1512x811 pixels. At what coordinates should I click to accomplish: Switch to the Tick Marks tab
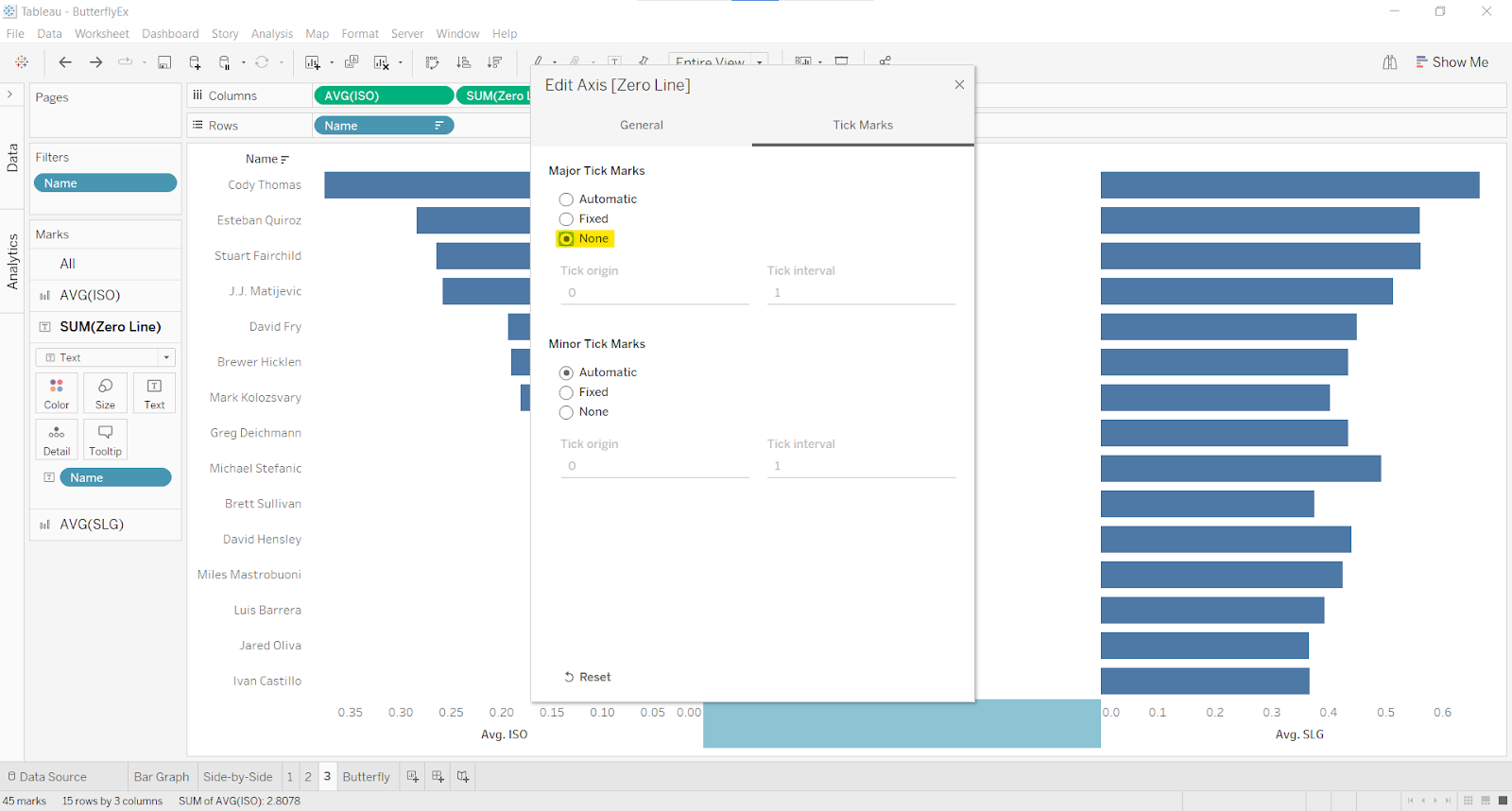(x=863, y=125)
